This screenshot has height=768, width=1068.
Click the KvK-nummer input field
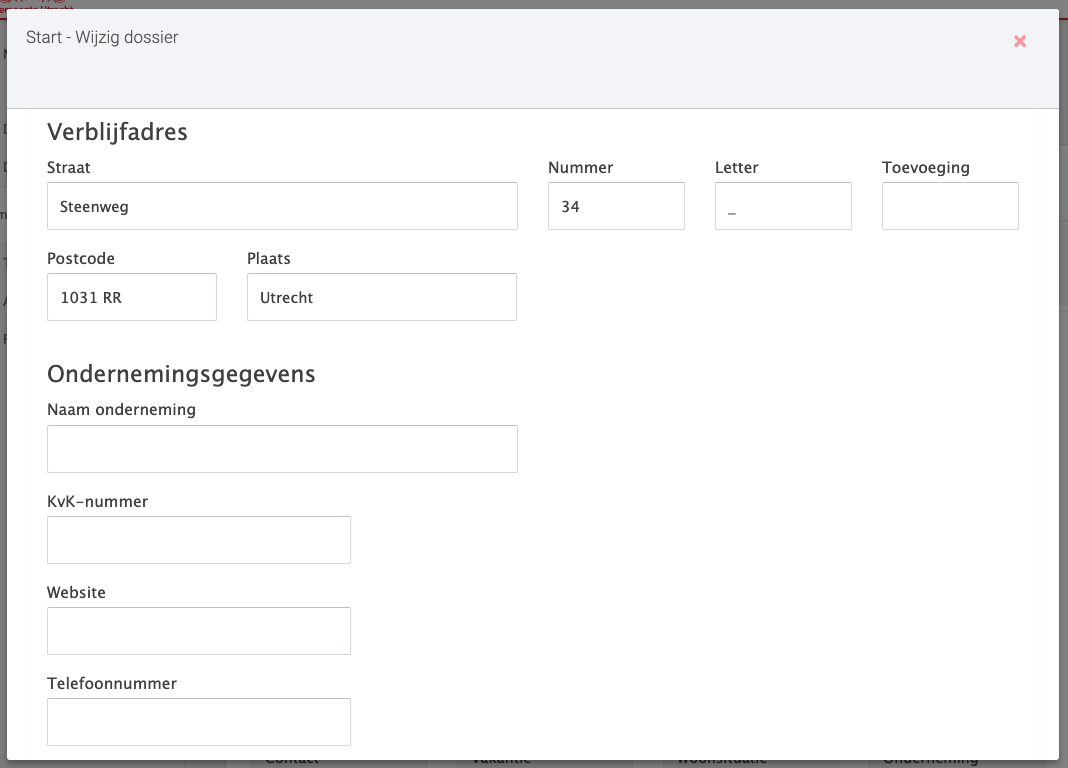(x=199, y=540)
